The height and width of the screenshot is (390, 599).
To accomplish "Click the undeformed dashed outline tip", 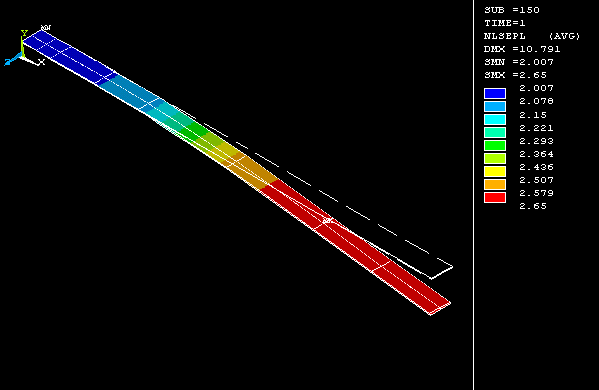I will click(442, 272).
